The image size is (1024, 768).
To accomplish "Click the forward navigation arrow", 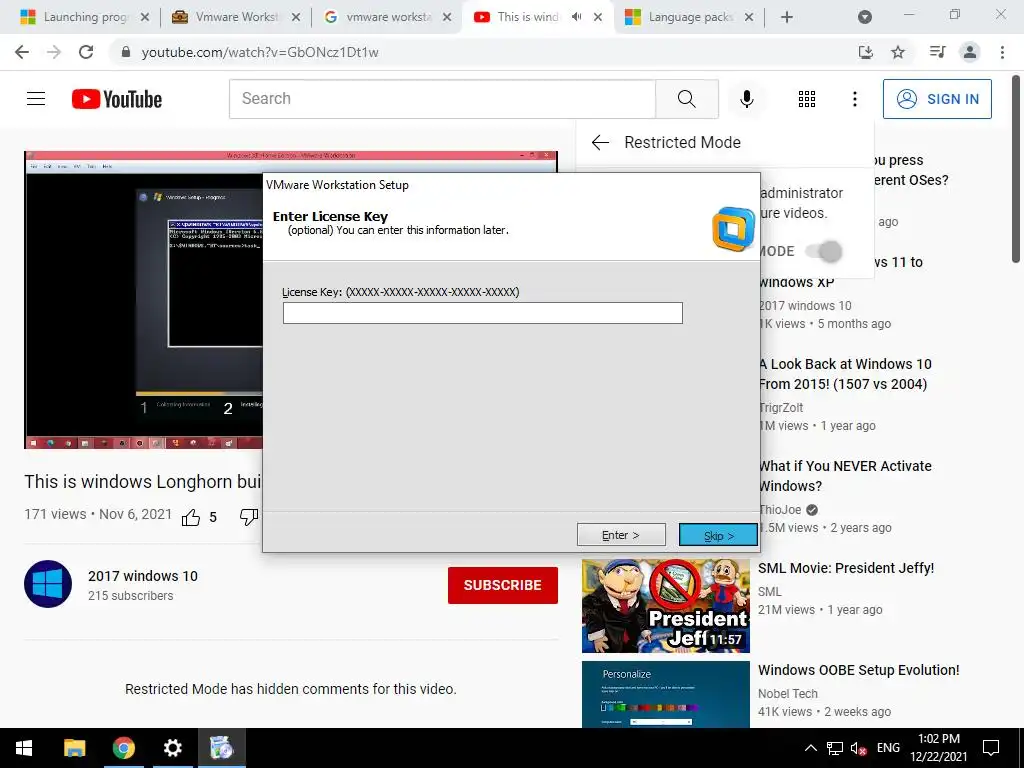I will (x=54, y=52).
